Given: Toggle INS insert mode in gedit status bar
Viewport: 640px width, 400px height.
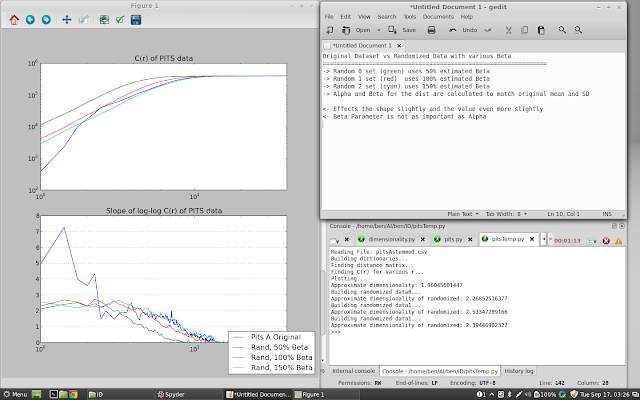Looking at the screenshot, I should 607,214.
